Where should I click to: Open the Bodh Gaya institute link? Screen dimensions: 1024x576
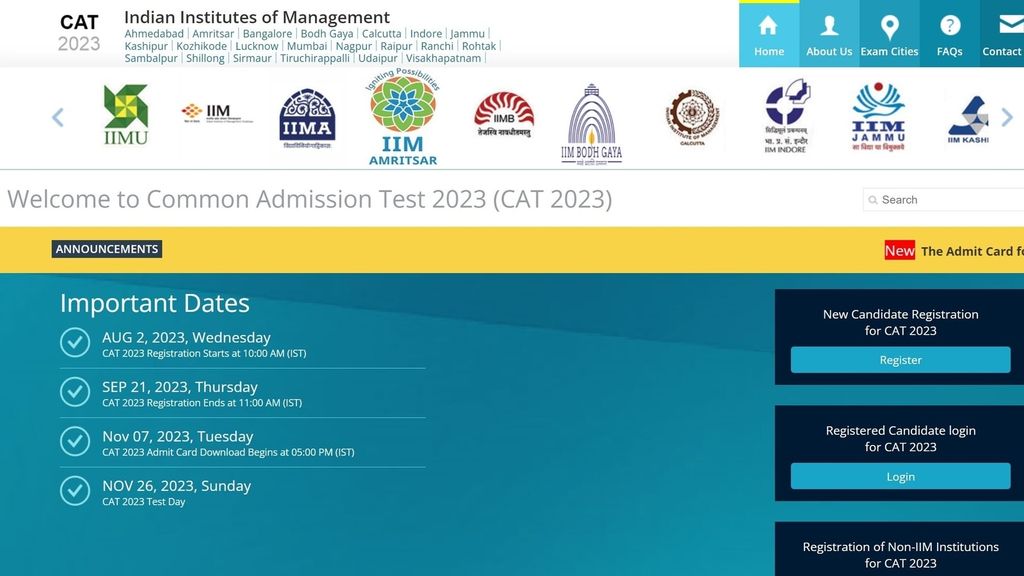[x=327, y=33]
